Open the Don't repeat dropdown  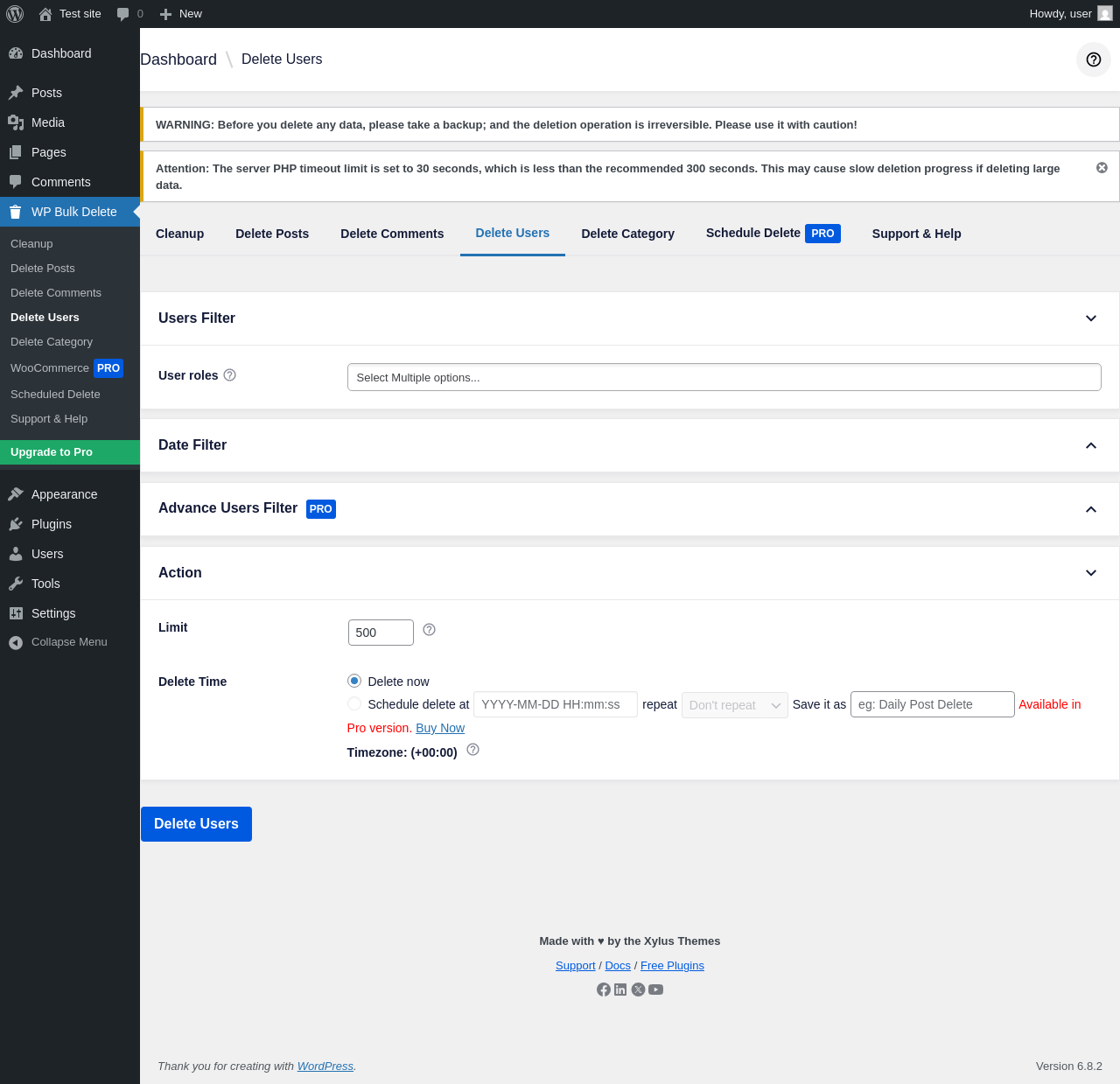pyautogui.click(x=735, y=705)
